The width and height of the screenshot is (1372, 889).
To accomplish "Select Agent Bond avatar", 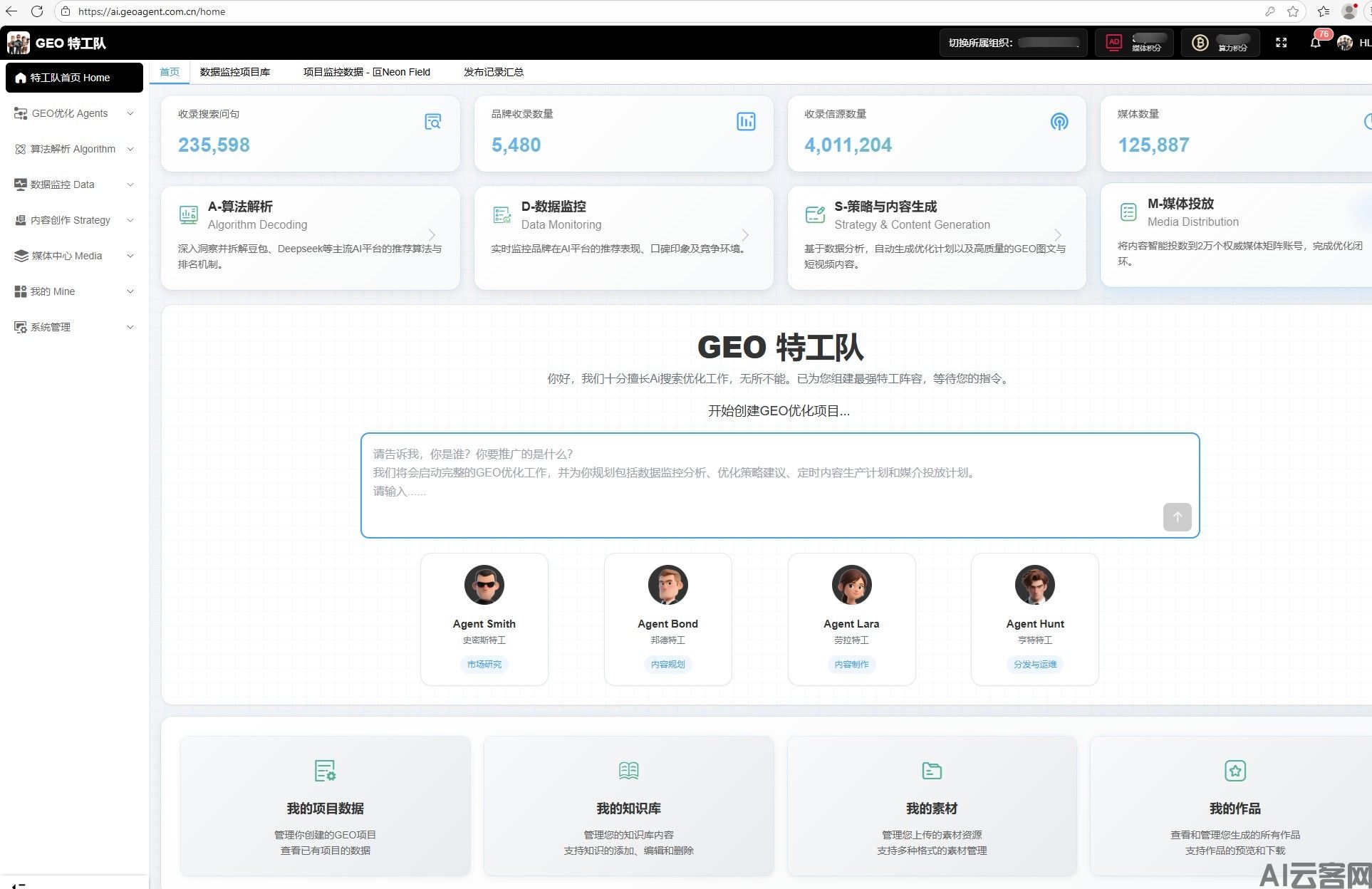I will tap(668, 585).
